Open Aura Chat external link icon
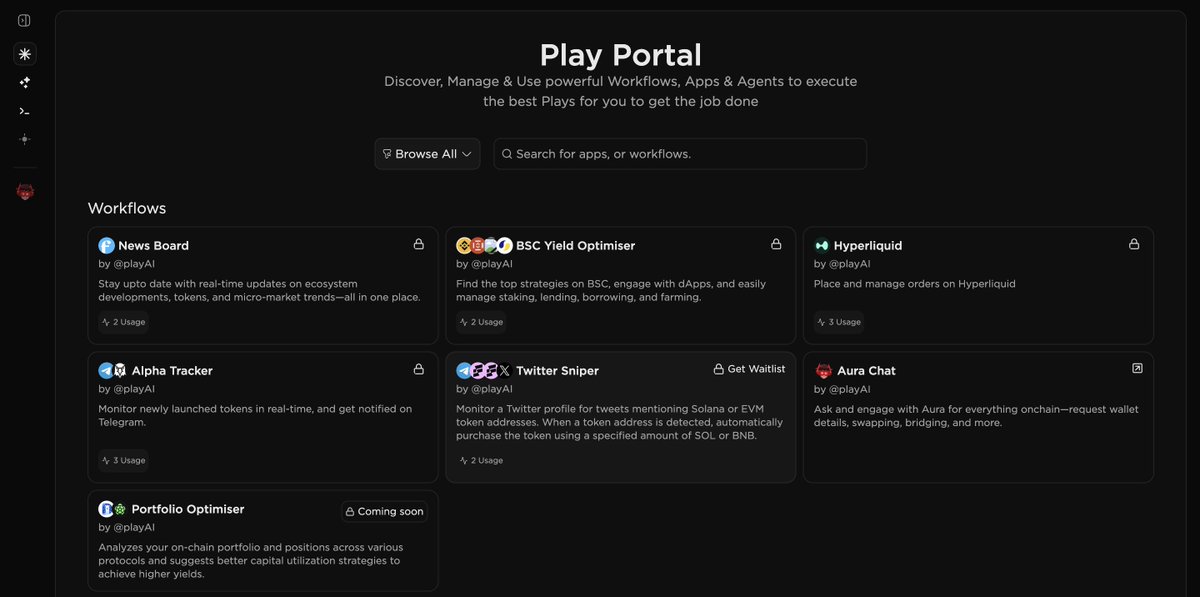1200x597 pixels. [x=1137, y=369]
